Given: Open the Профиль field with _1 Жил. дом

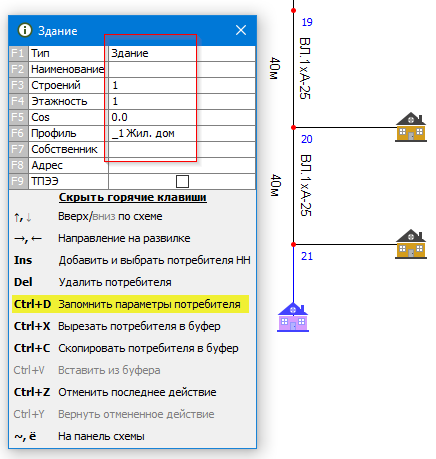Looking at the screenshot, I should 182,133.
